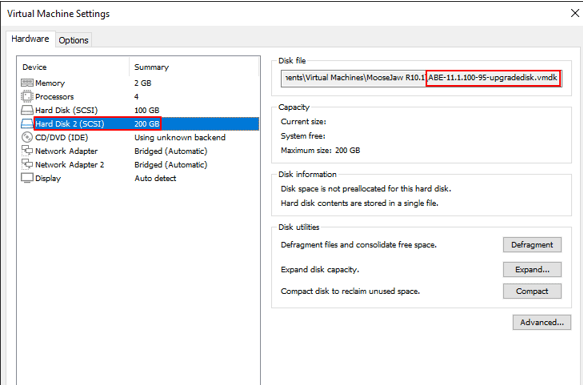Click the Hard Disk 2 (SCSI) drive icon
The image size is (583, 385).
coord(27,123)
